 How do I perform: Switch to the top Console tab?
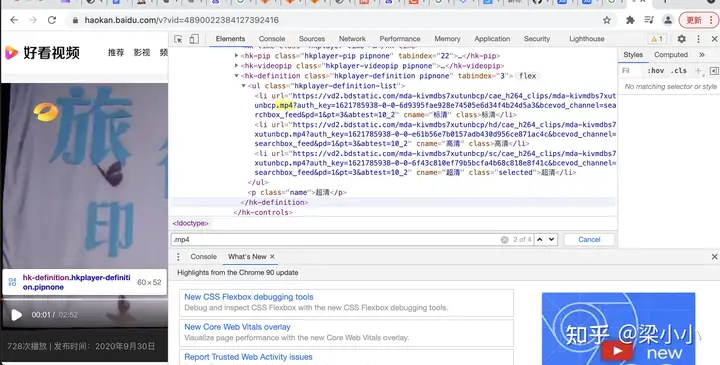point(272,39)
